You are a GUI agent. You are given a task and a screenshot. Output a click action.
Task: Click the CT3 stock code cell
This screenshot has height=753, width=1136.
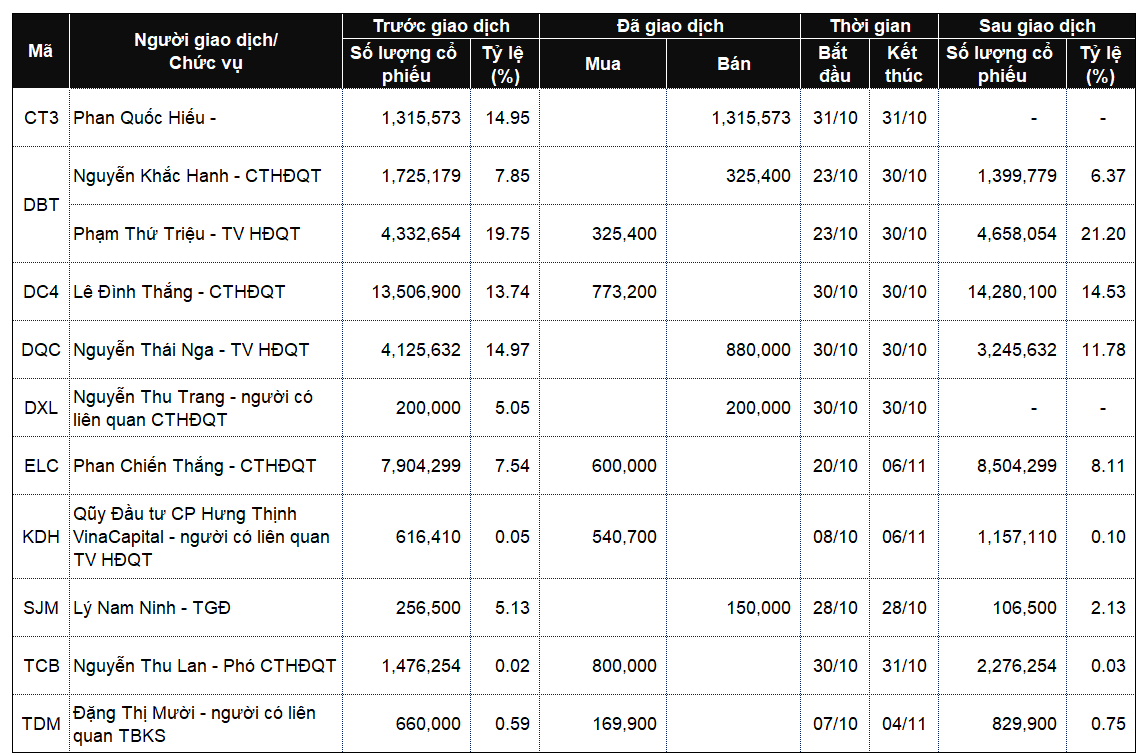click(41, 117)
